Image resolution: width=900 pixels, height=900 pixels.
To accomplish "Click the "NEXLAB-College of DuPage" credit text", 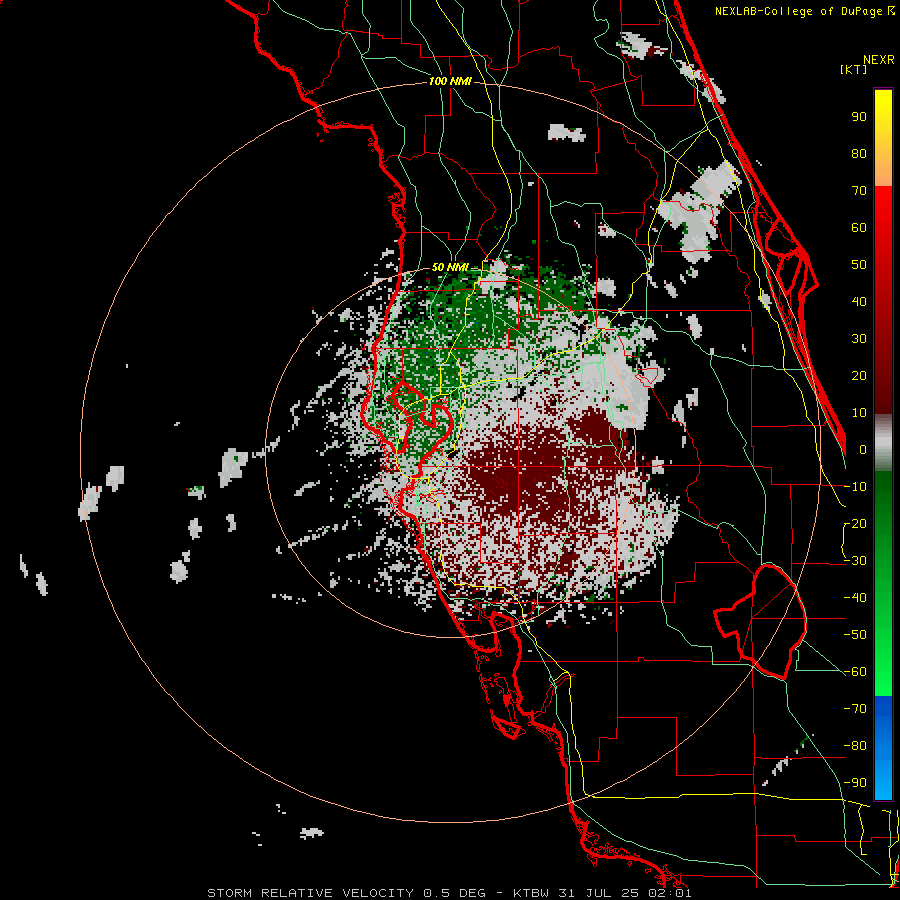I will click(x=798, y=11).
